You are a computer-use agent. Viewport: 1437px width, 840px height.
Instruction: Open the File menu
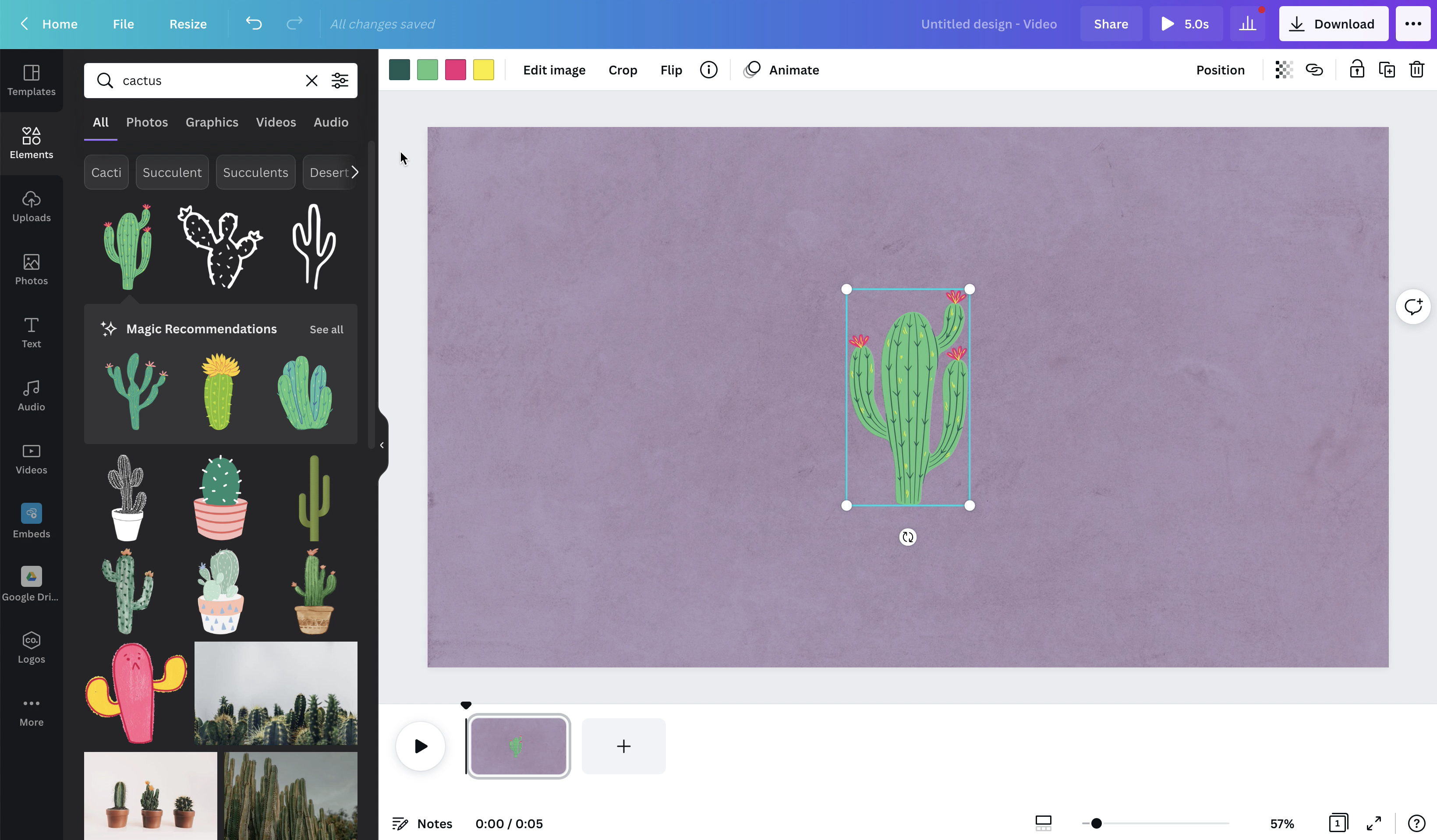coord(123,24)
